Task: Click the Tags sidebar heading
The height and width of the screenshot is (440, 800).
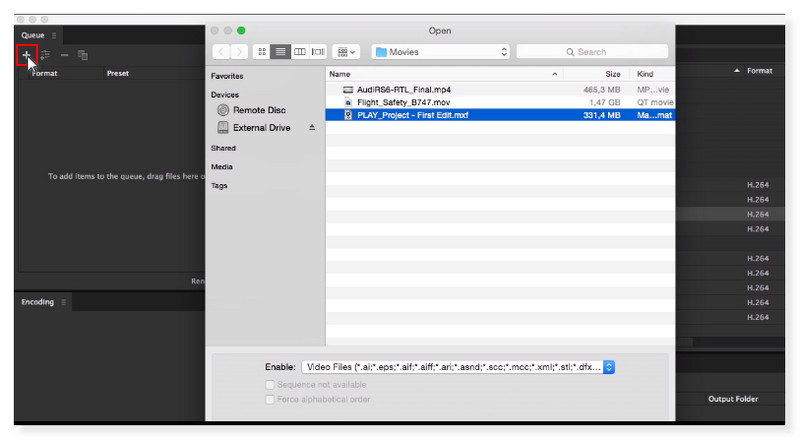Action: tap(219, 185)
